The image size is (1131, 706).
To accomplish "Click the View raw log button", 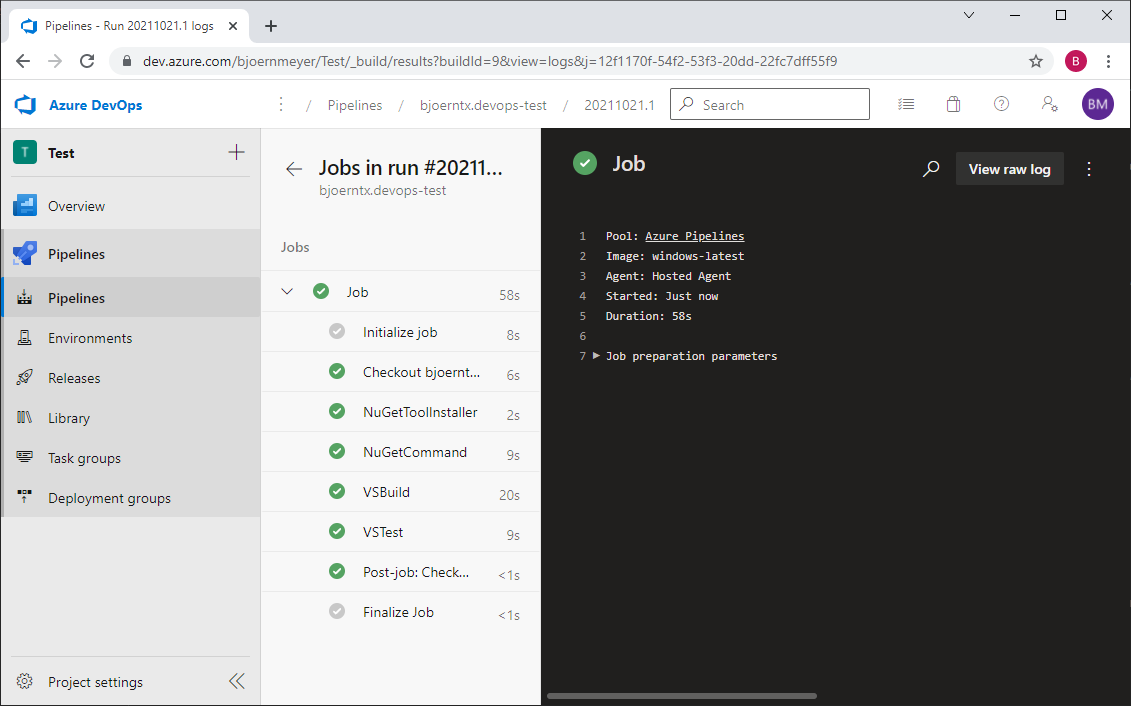I will (1009, 169).
